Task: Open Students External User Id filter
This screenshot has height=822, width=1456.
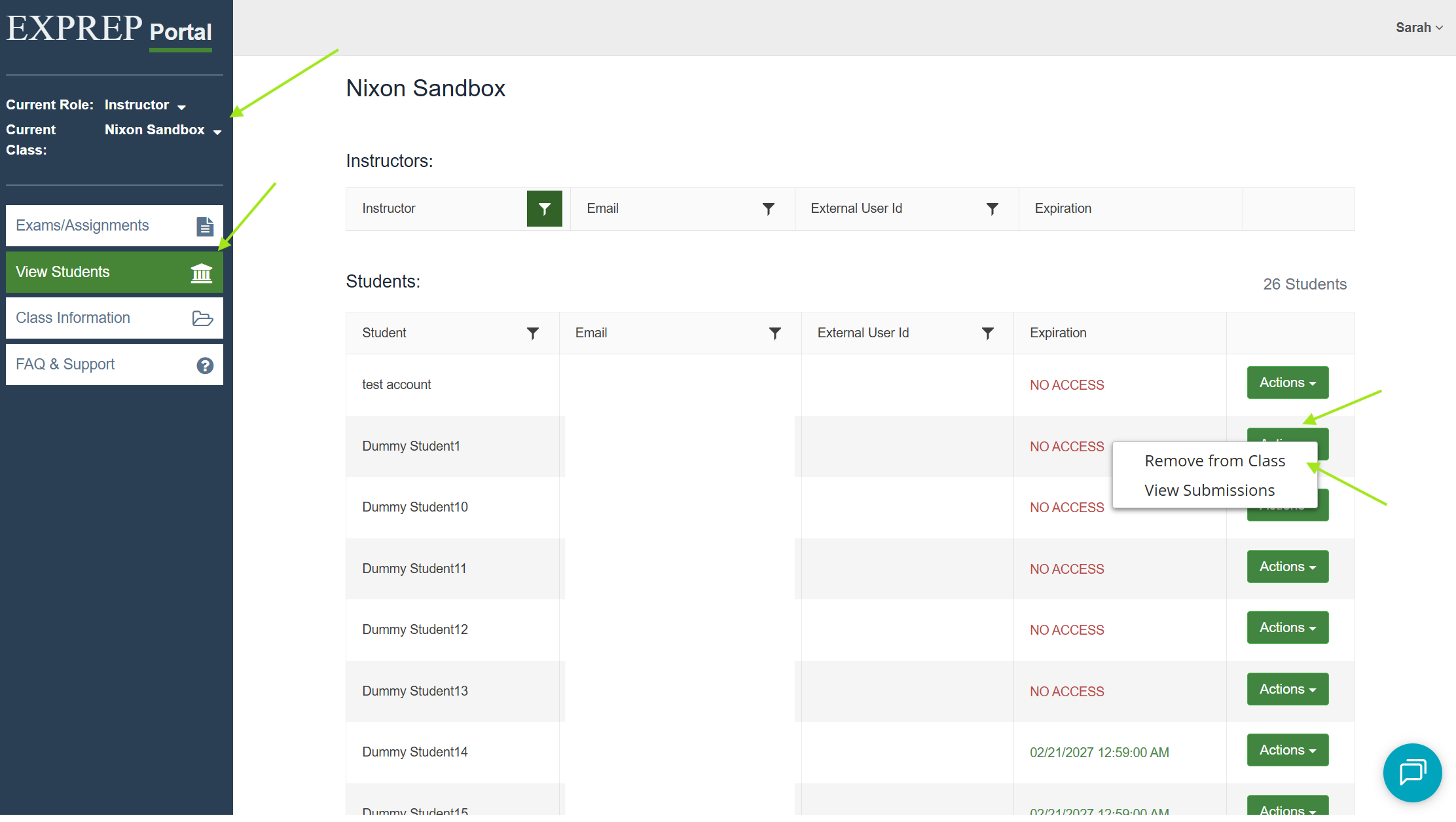Action: [x=987, y=333]
